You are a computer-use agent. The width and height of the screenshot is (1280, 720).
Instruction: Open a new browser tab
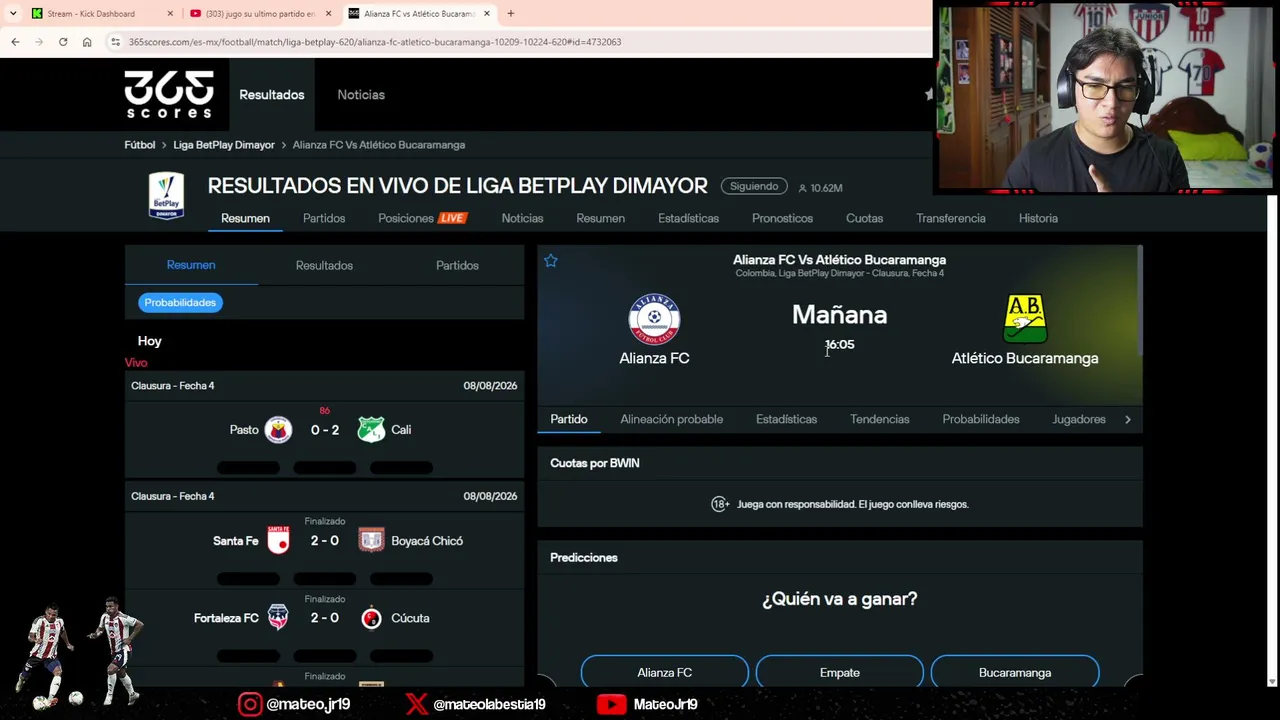(x=510, y=14)
